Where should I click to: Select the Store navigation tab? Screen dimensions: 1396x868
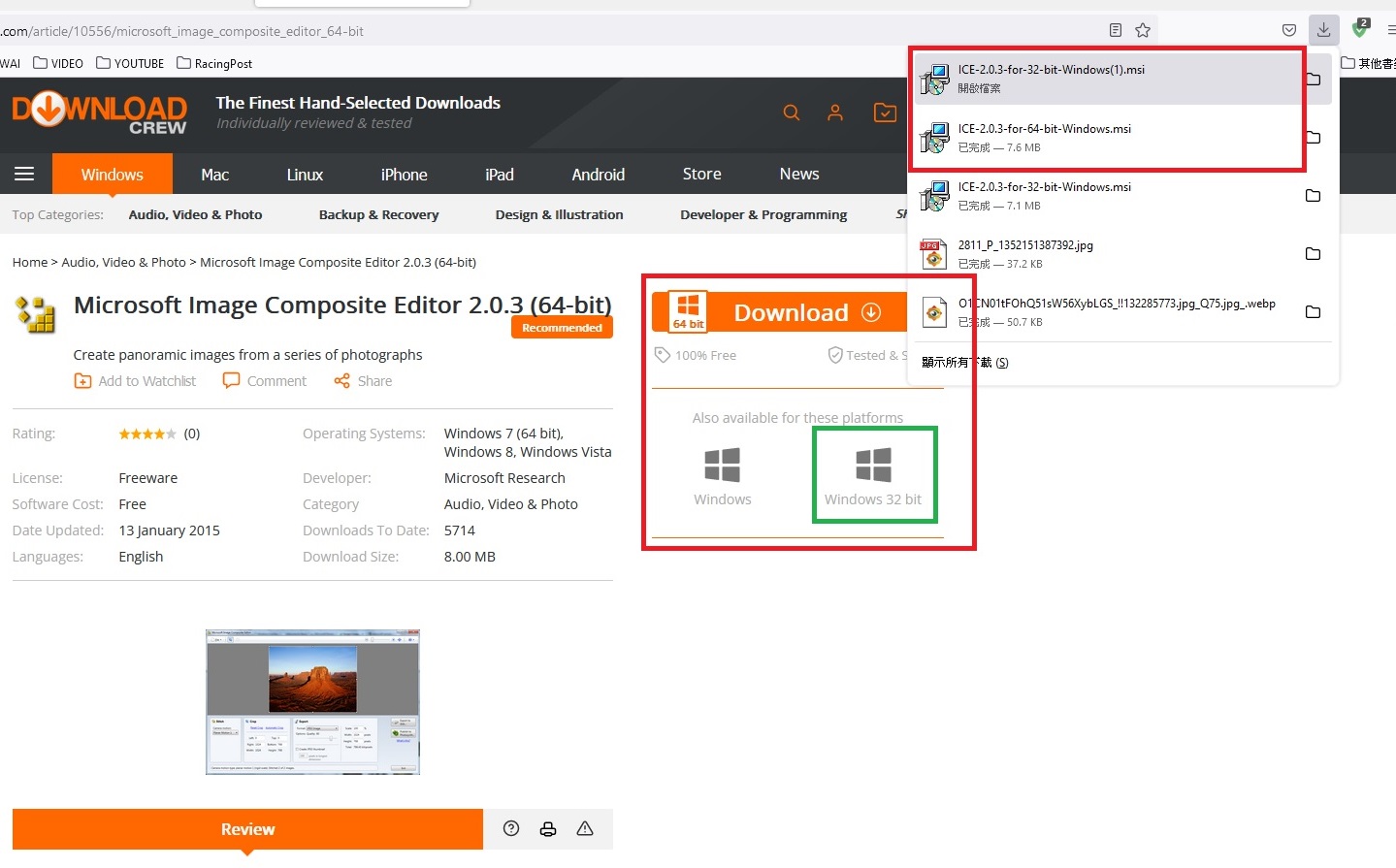[702, 174]
